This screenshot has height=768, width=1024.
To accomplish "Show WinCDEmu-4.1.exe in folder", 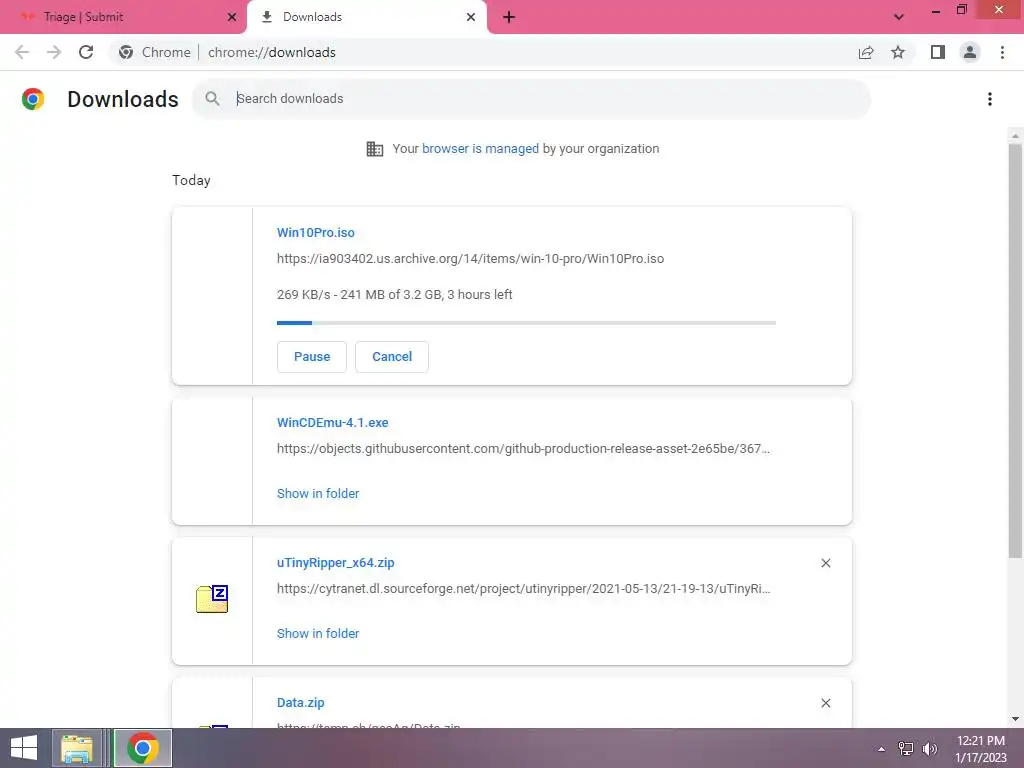I will pos(318,494).
